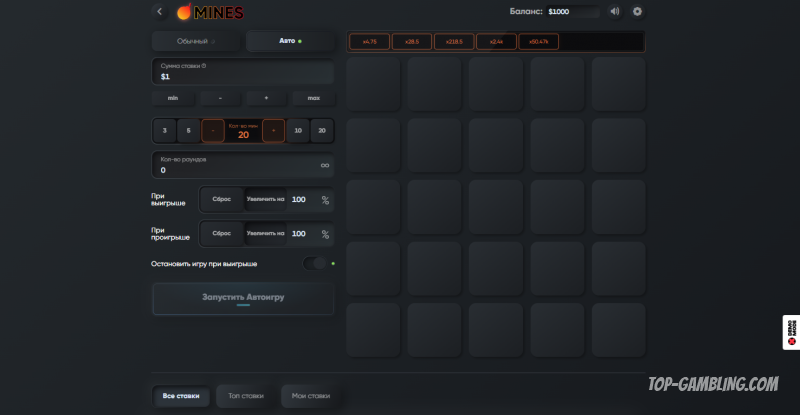Choose preset of 10 mines

click(298, 131)
